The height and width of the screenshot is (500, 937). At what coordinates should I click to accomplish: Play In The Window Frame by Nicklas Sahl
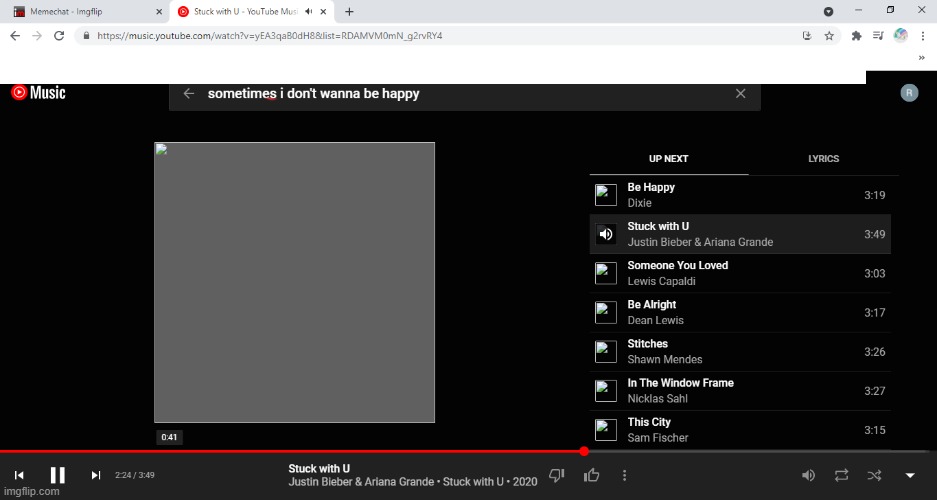tap(740, 391)
